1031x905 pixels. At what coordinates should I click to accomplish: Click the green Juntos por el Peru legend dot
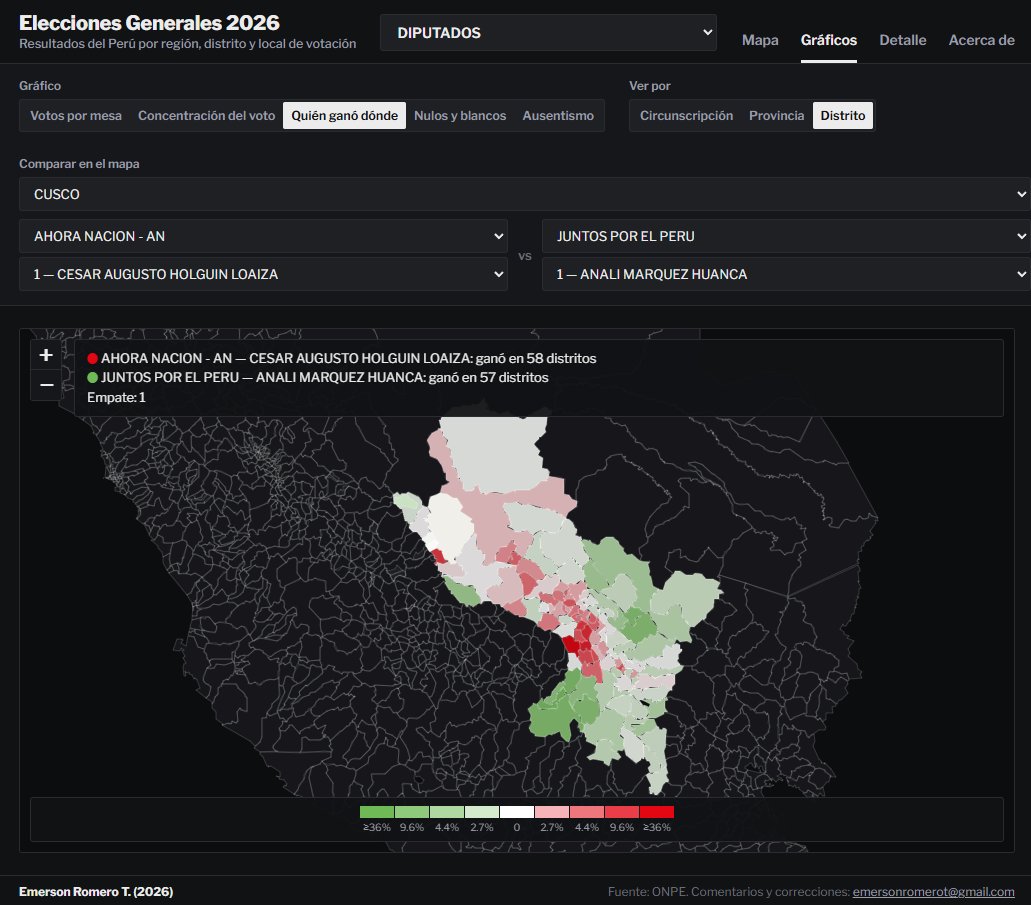(93, 378)
